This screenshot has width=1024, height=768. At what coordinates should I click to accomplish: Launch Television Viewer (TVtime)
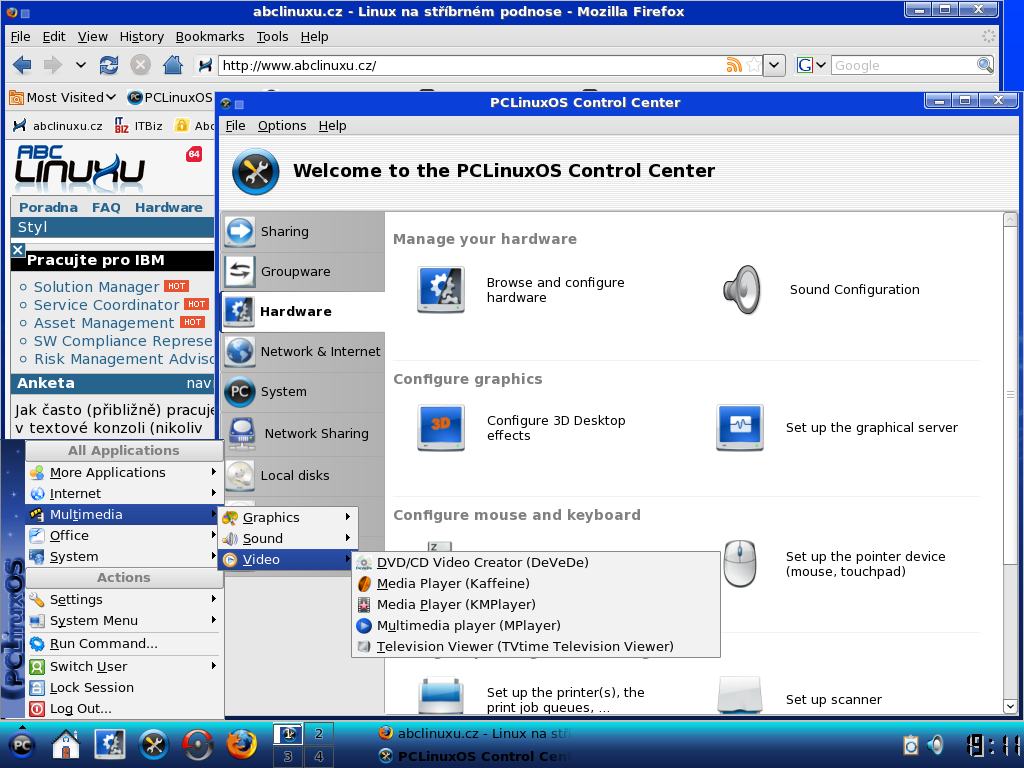(x=536, y=646)
